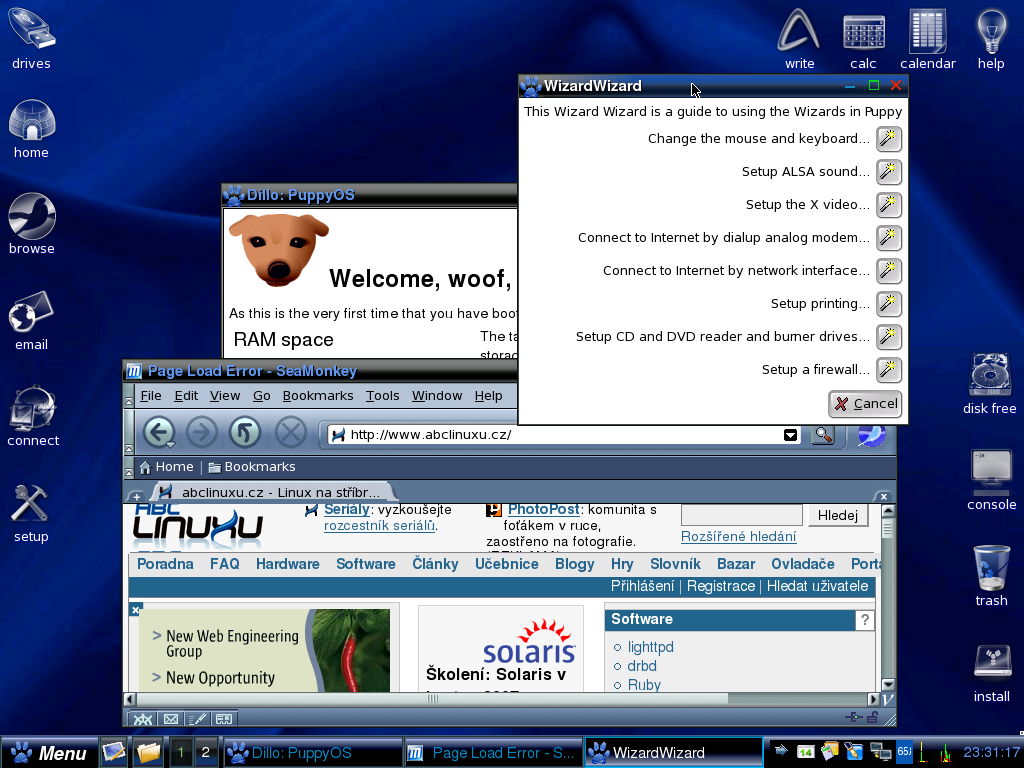Click the padlock security icon in SeaMonkey's status bar
1024x768 pixels.
[x=872, y=718]
